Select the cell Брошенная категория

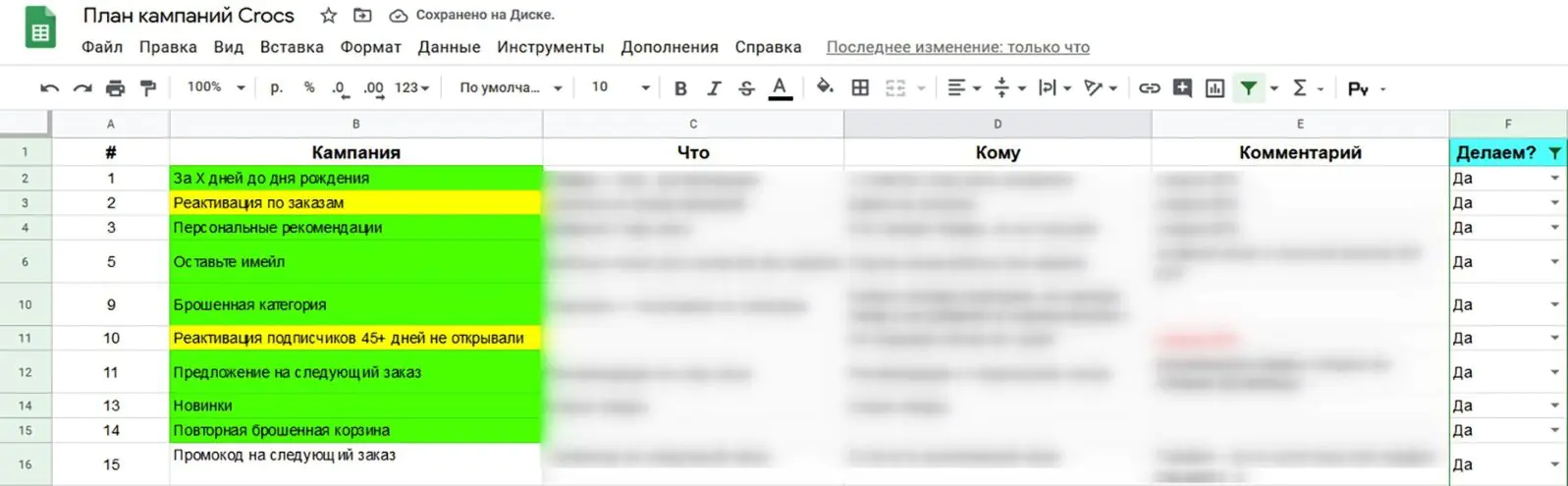[355, 304]
